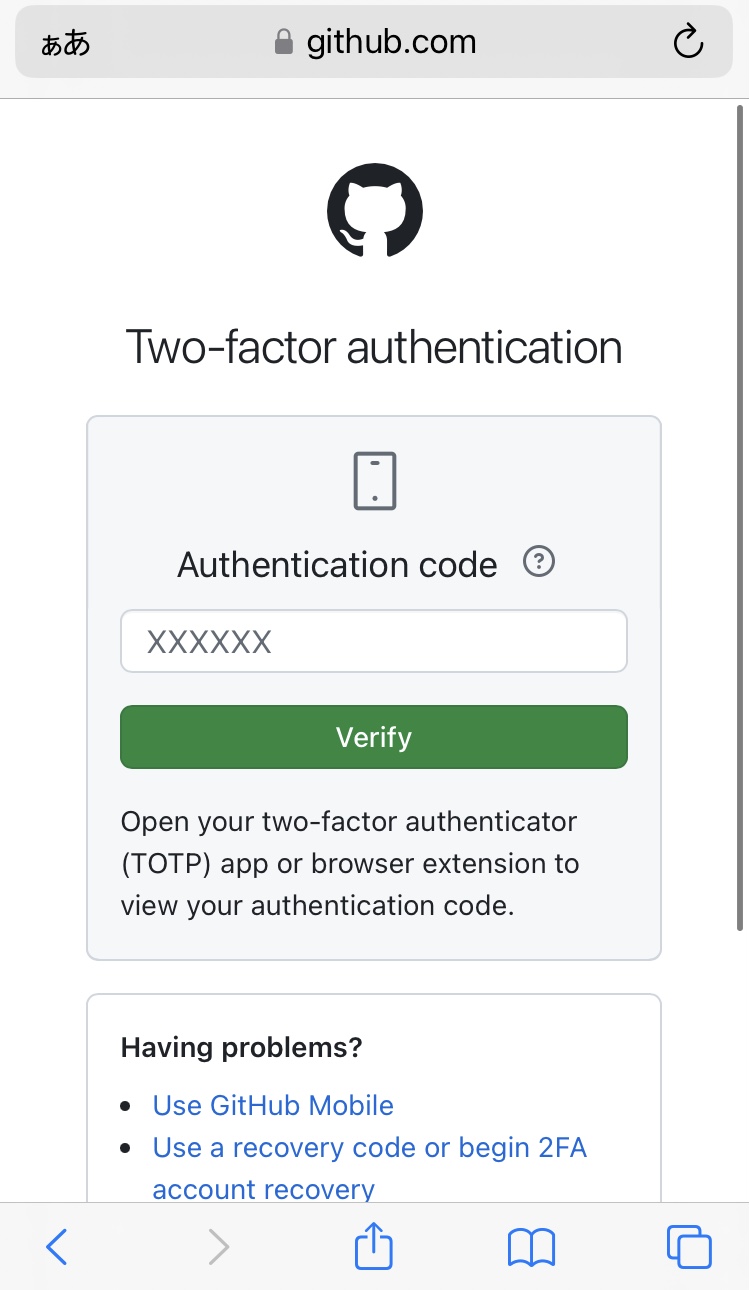This screenshot has width=749, height=1290.
Task: Tap the ぁあ icon for website options
Action: click(x=64, y=41)
